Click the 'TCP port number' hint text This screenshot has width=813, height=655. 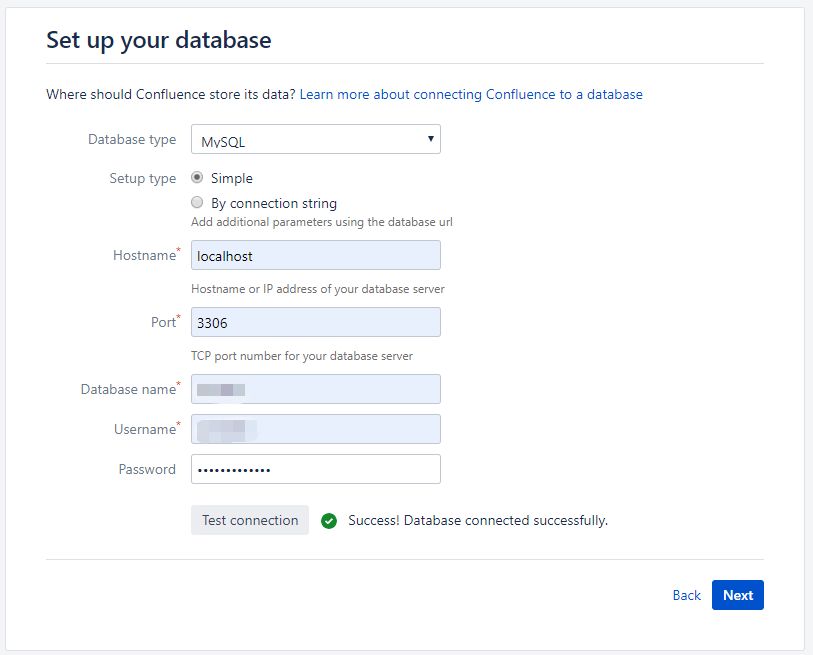pyautogui.click(x=302, y=356)
